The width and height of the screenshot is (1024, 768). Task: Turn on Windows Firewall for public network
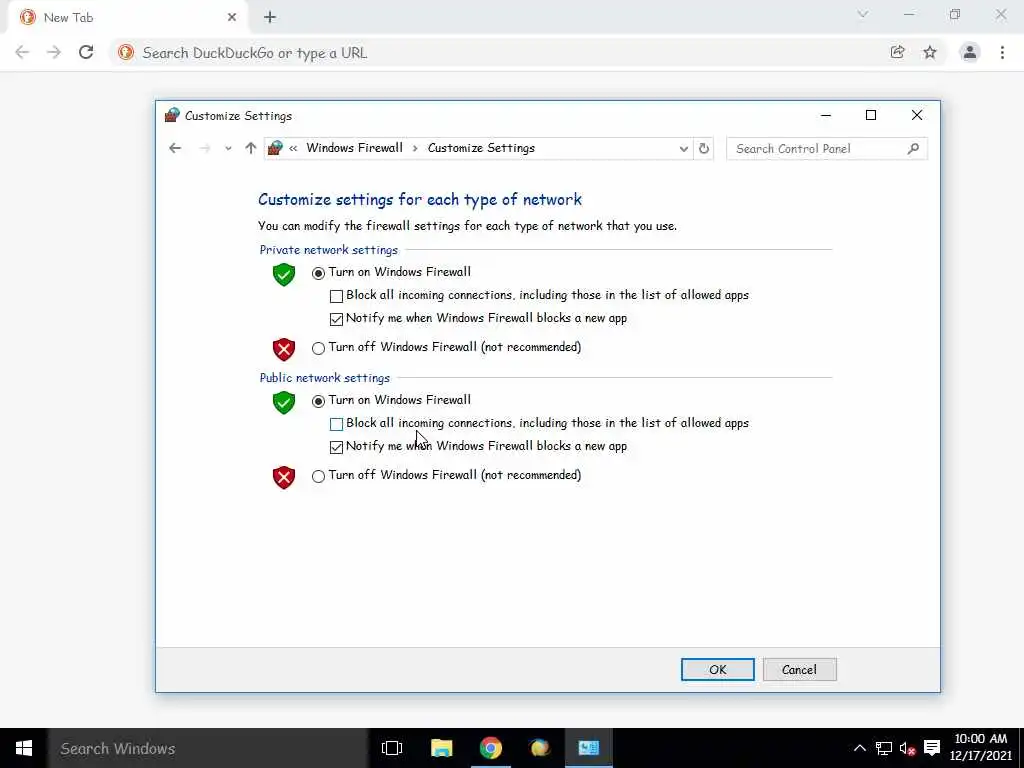318,400
